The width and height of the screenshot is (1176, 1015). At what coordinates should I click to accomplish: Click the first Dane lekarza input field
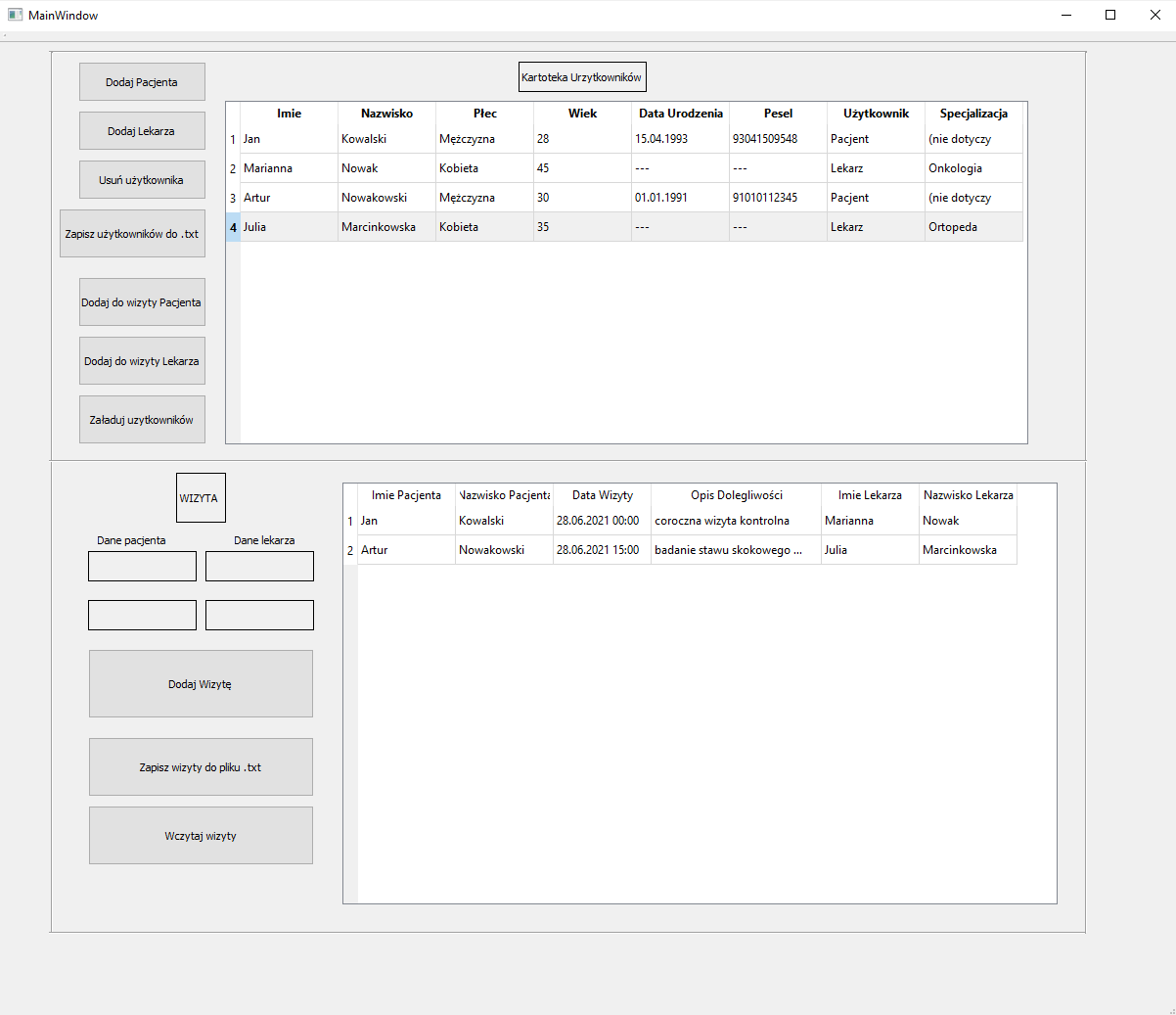258,566
